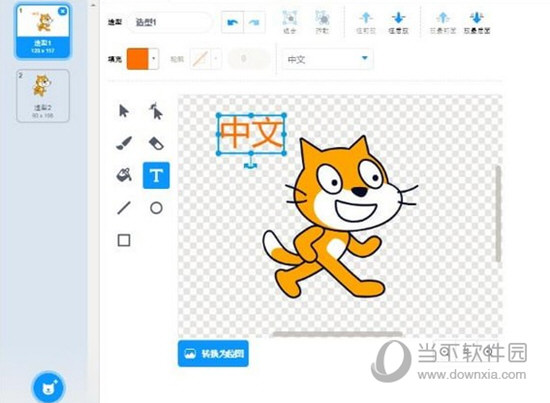Viewport: 550px width, 403px height.
Task: Click the Group icon
Action: (290, 22)
